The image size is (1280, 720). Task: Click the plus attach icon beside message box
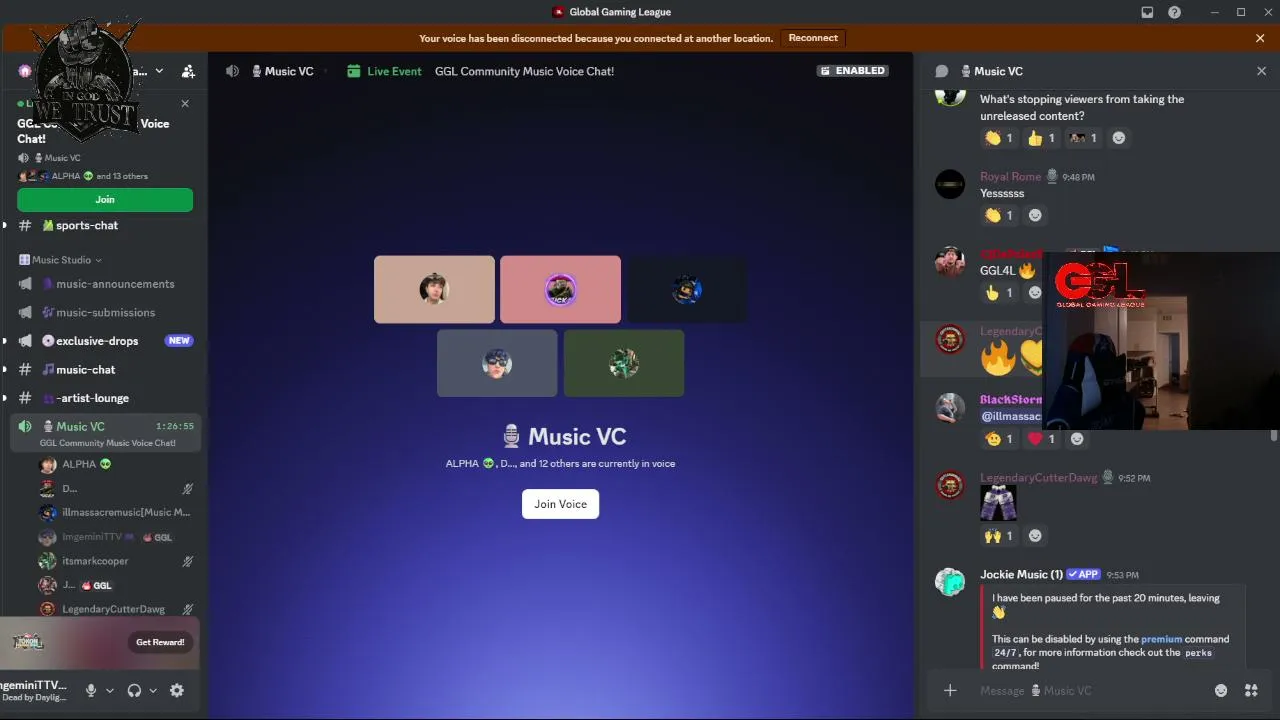click(x=950, y=691)
